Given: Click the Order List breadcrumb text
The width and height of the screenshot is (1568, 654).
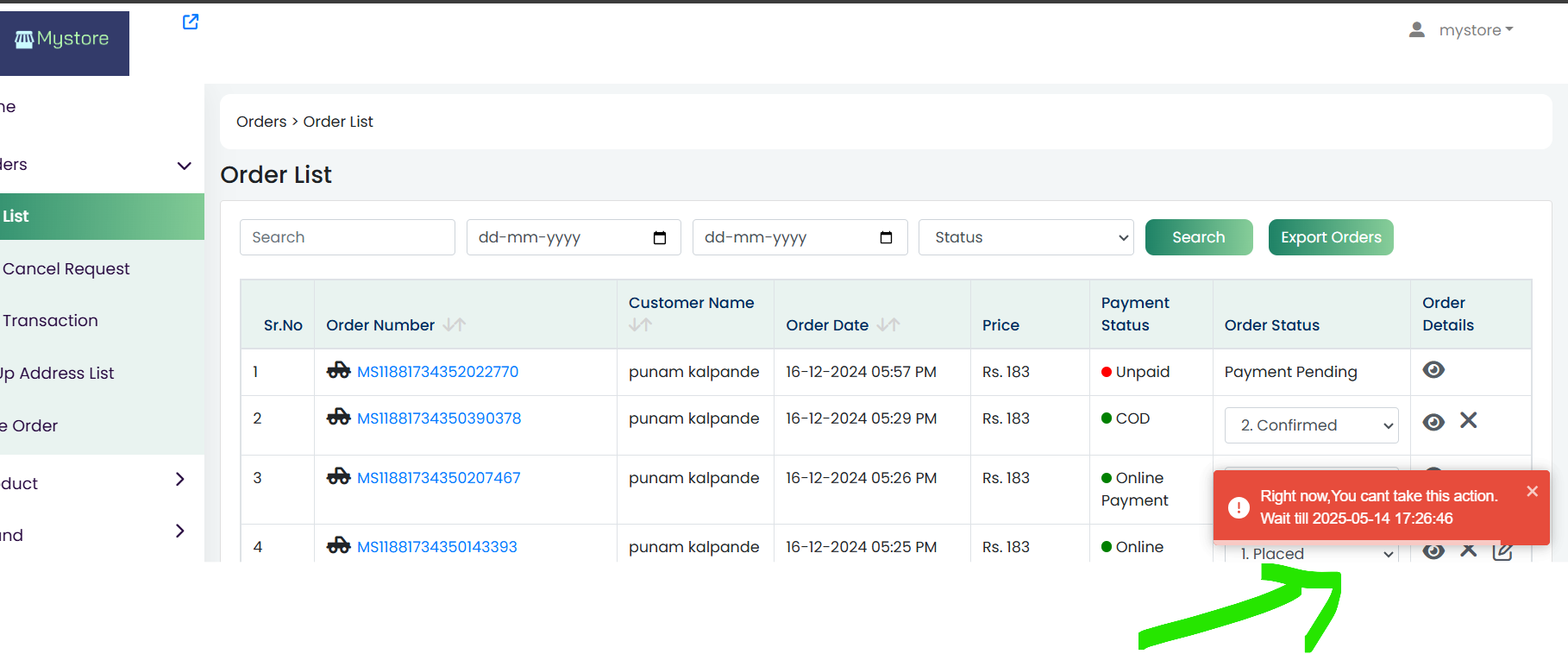Looking at the screenshot, I should click(338, 122).
